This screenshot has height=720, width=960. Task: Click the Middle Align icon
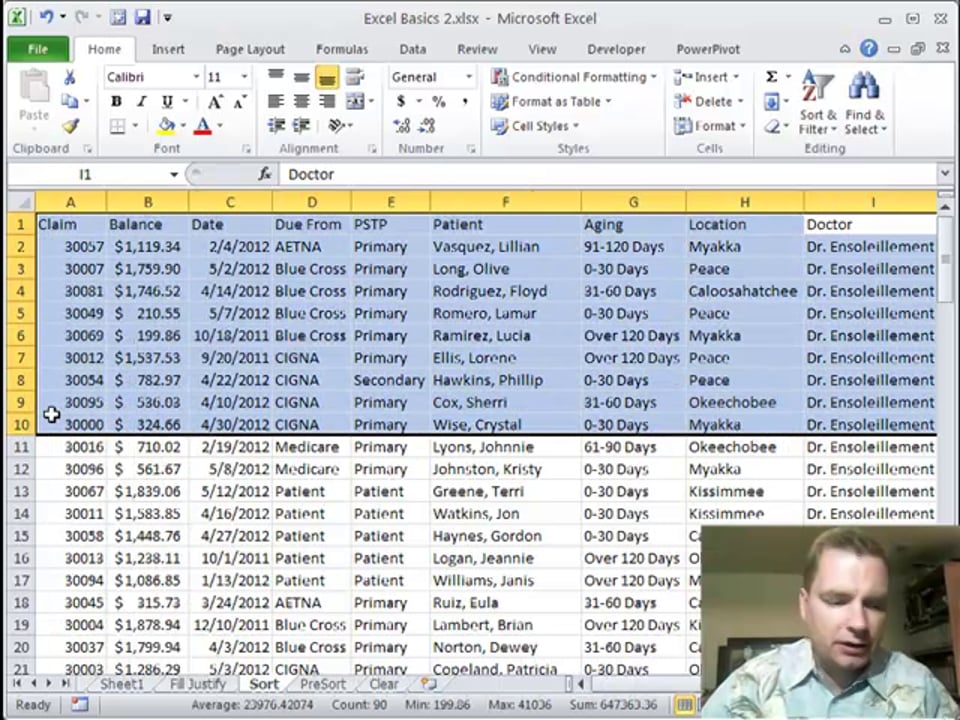[x=301, y=77]
